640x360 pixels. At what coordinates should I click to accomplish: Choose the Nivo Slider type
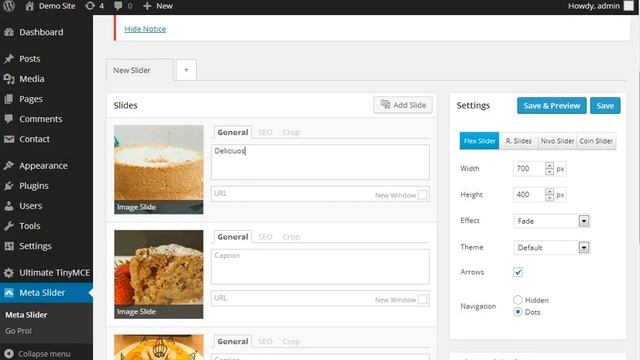[557, 141]
